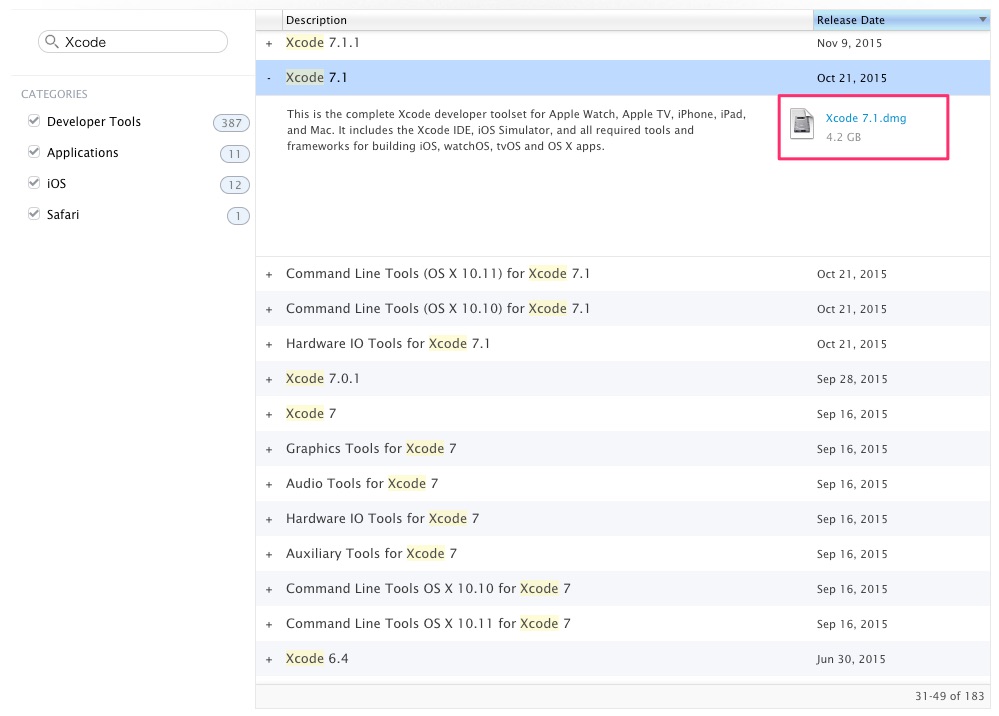This screenshot has width=999, height=716.
Task: Click the Safari count badge 1
Action: point(238,216)
